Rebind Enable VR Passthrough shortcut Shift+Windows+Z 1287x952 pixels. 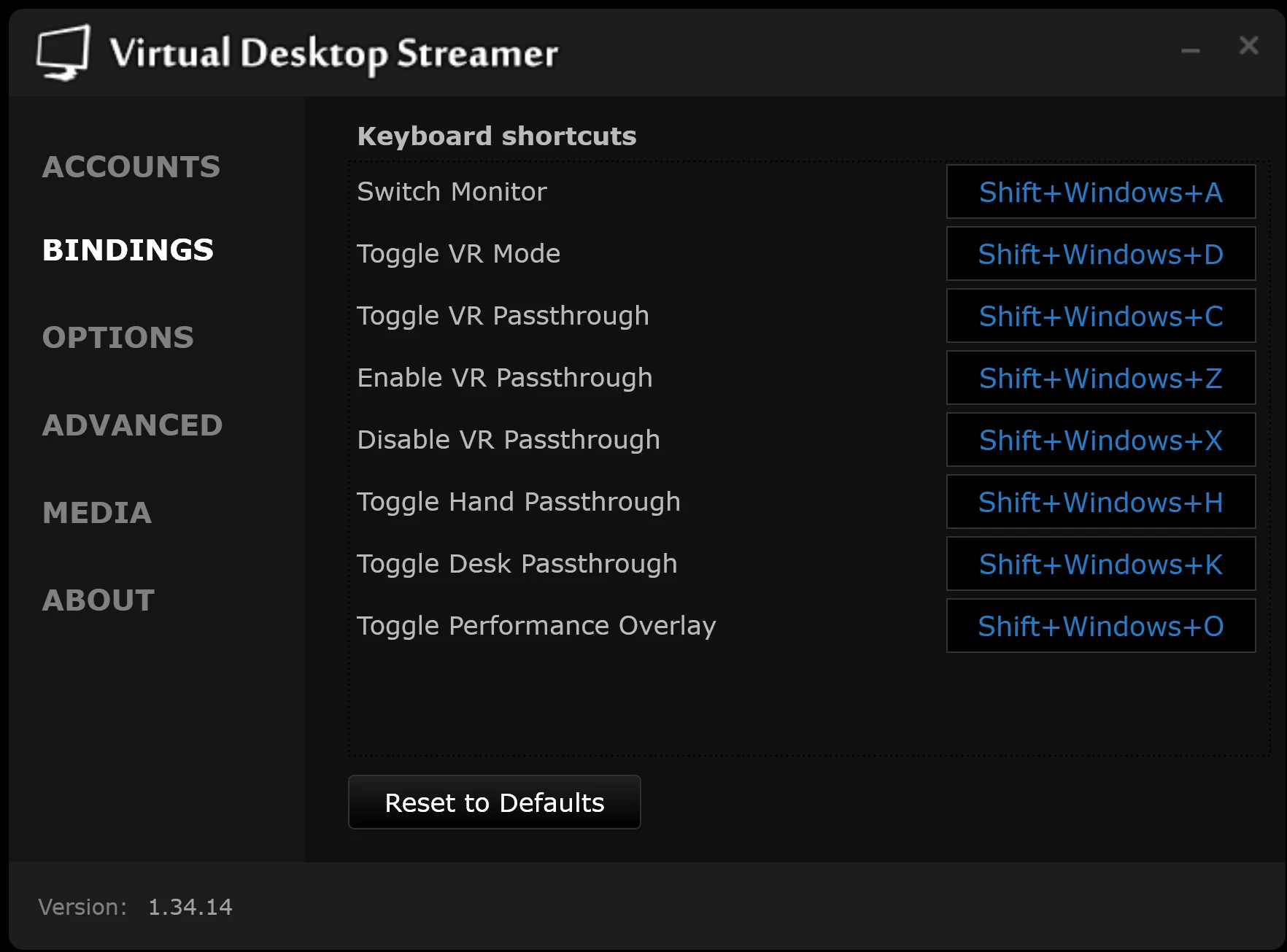[x=1101, y=378]
